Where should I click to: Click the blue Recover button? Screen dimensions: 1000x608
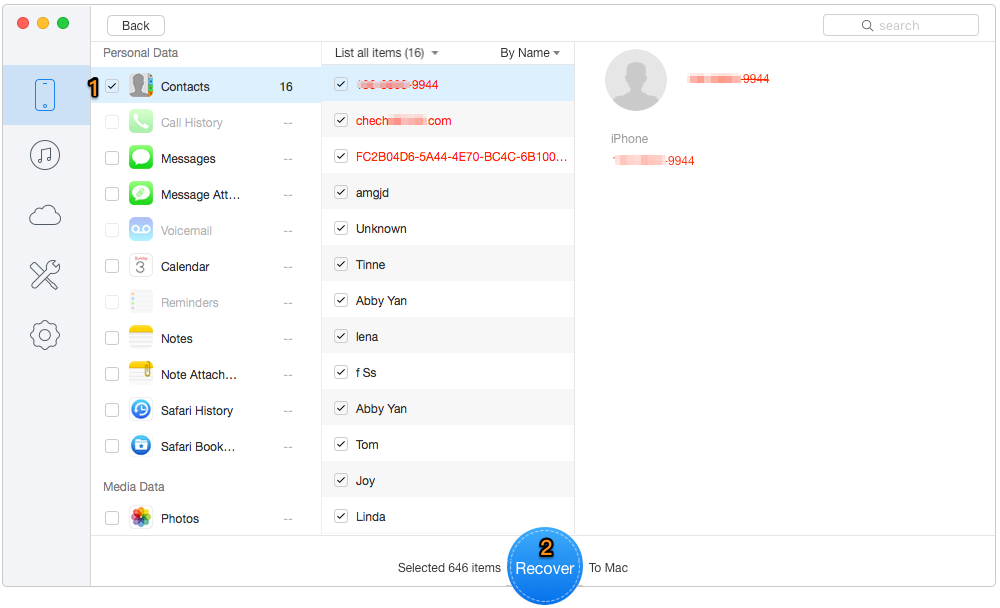tap(545, 566)
